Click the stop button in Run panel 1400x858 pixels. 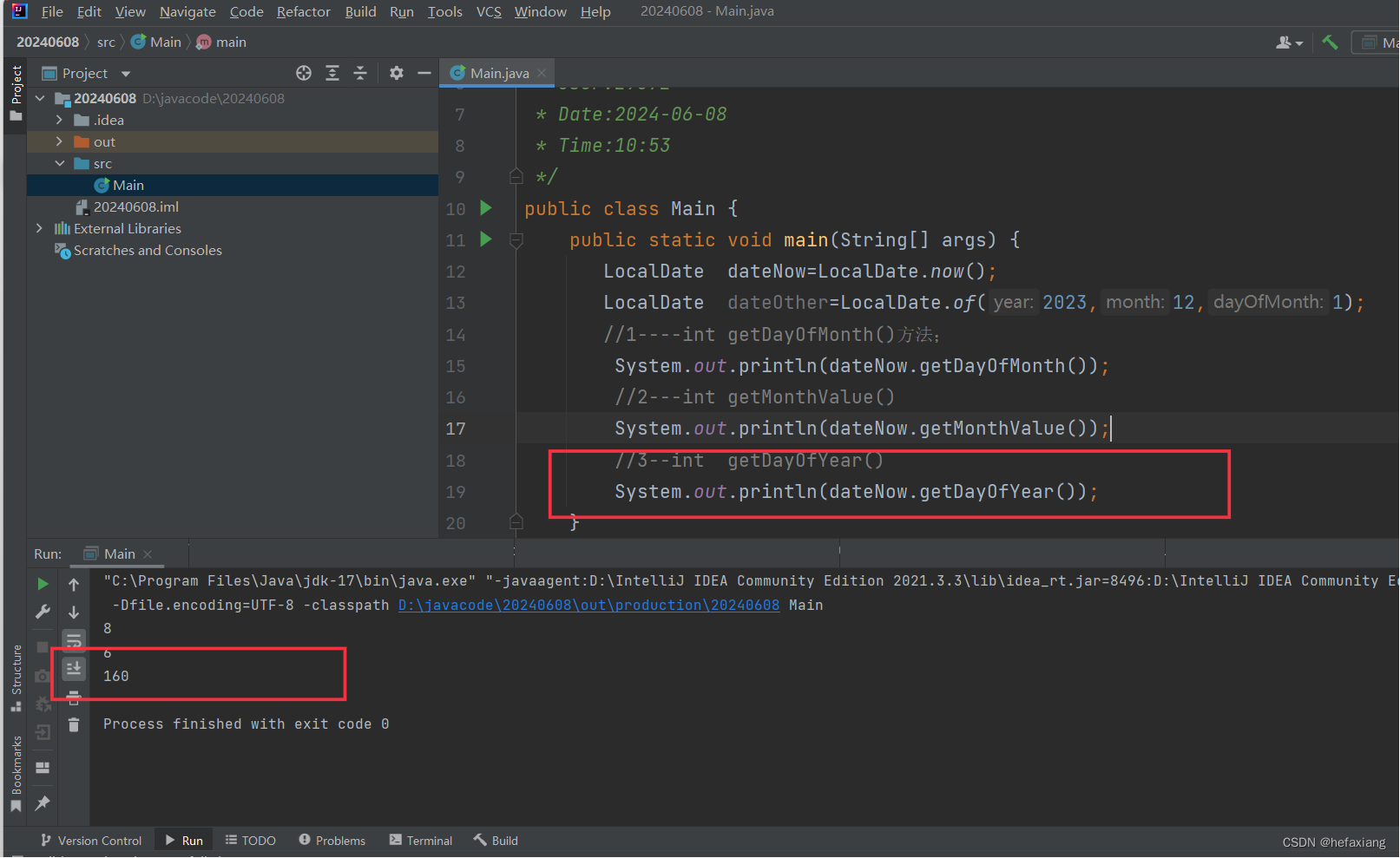click(43, 647)
